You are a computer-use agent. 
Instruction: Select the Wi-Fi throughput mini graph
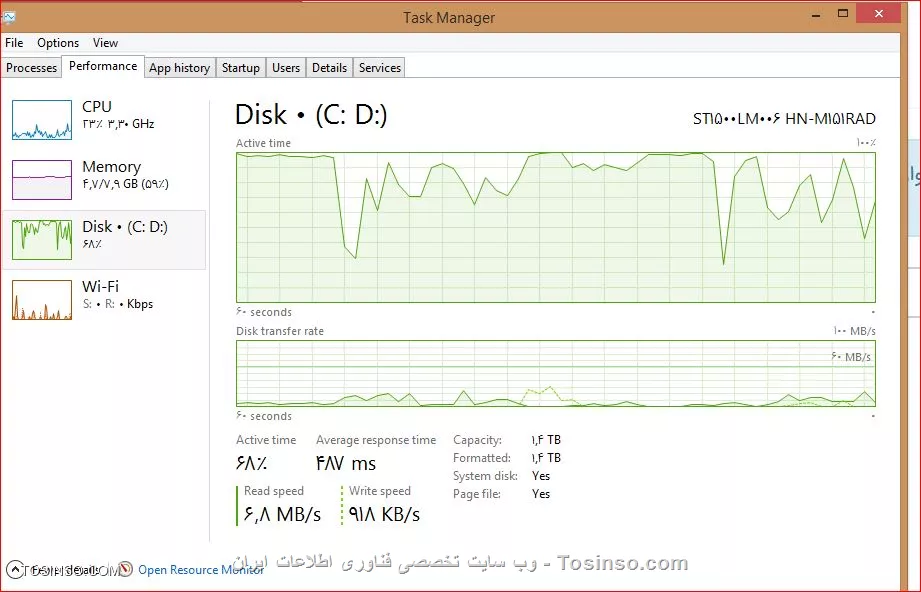coord(42,300)
